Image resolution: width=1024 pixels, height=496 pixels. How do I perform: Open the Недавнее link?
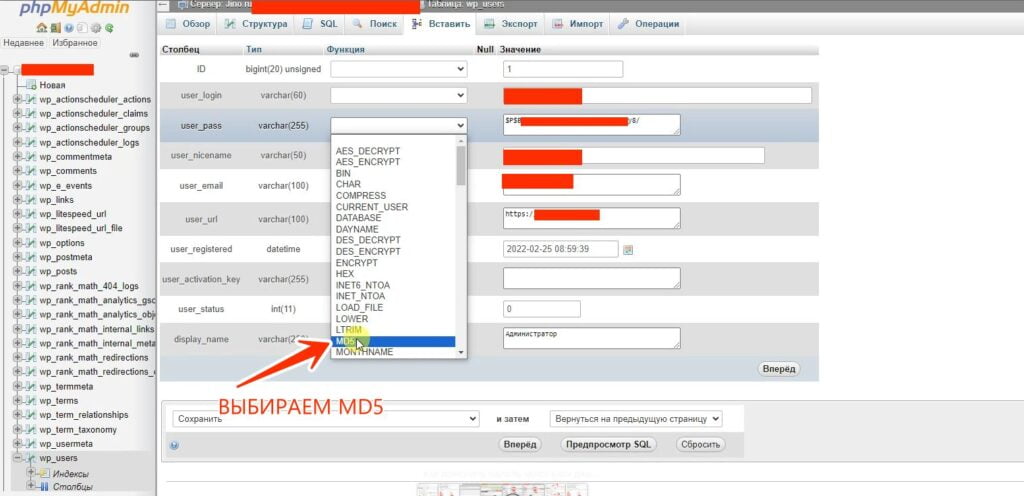pyautogui.click(x=24, y=43)
